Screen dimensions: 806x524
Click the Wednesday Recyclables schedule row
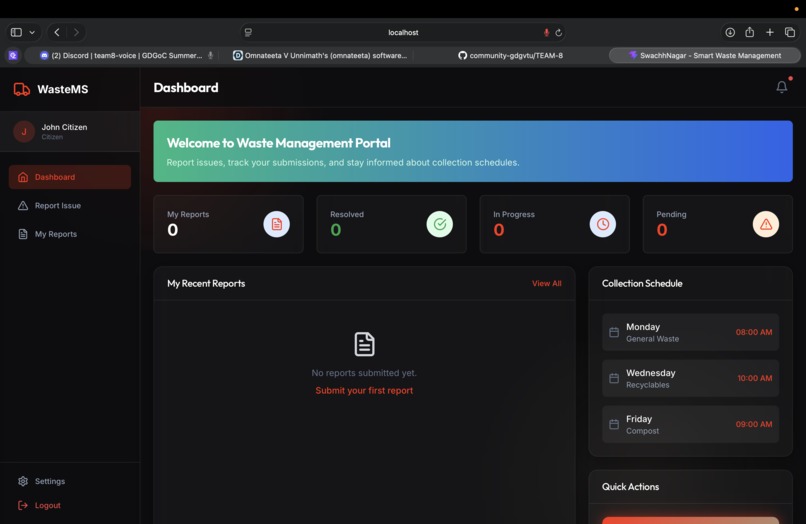[690, 378]
